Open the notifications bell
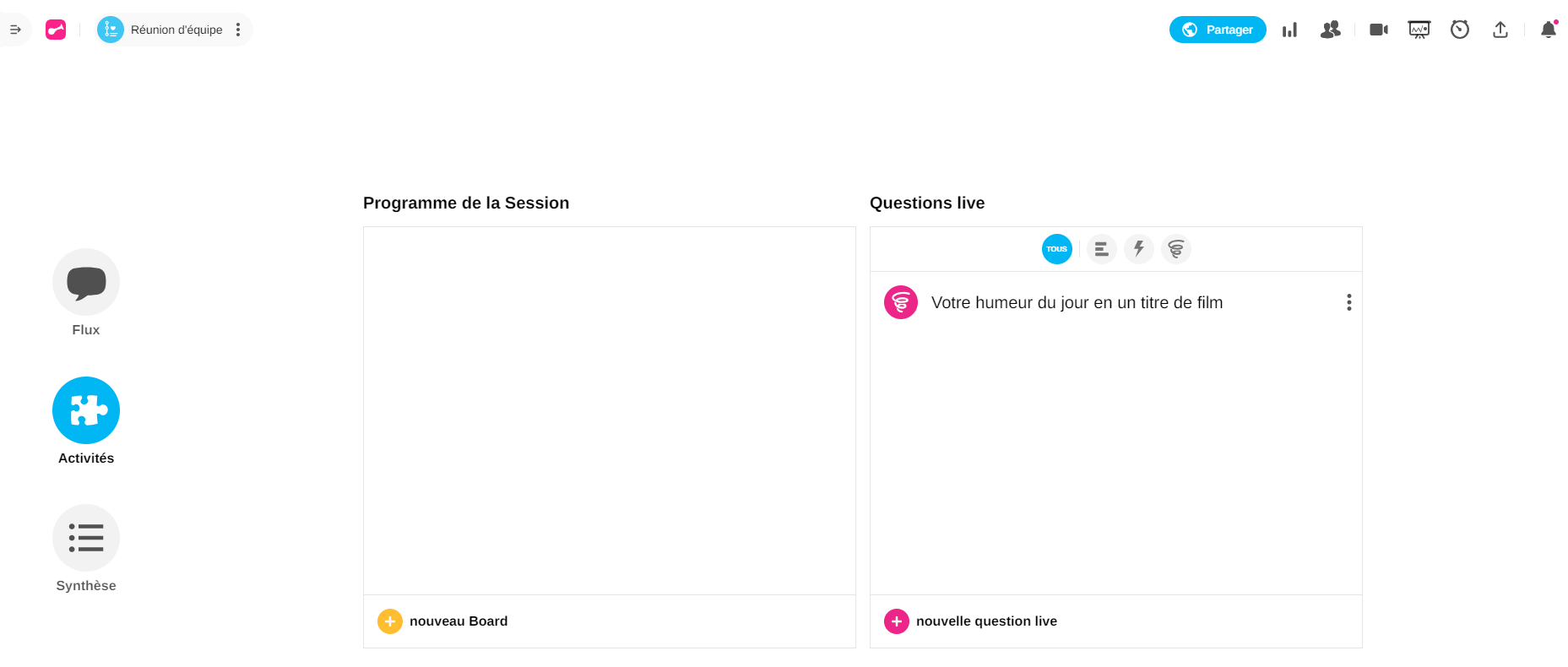Image resolution: width=1568 pixels, height=667 pixels. [x=1548, y=30]
